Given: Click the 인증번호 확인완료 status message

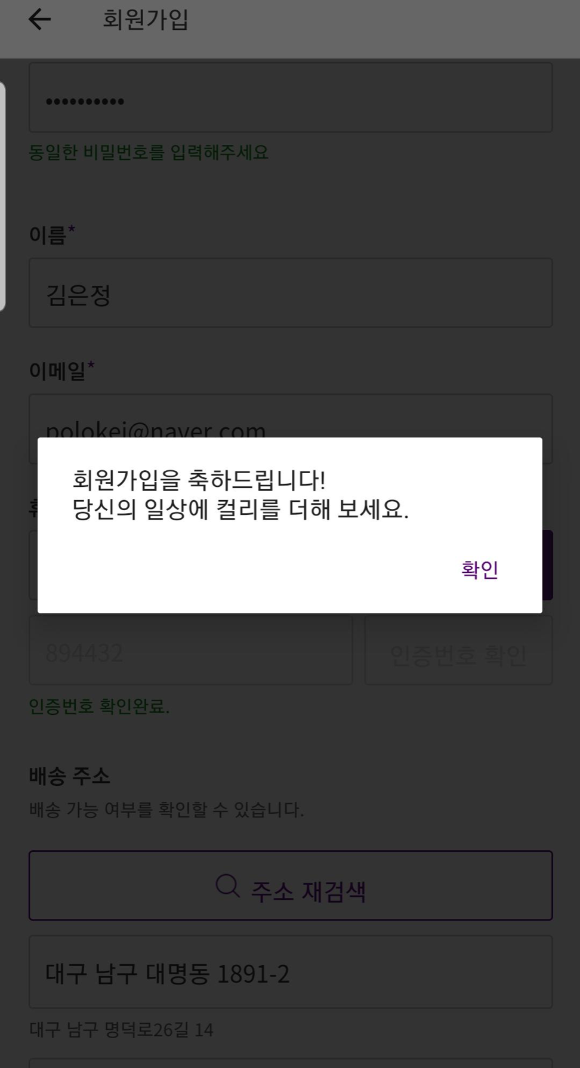Looking at the screenshot, I should click(99, 707).
